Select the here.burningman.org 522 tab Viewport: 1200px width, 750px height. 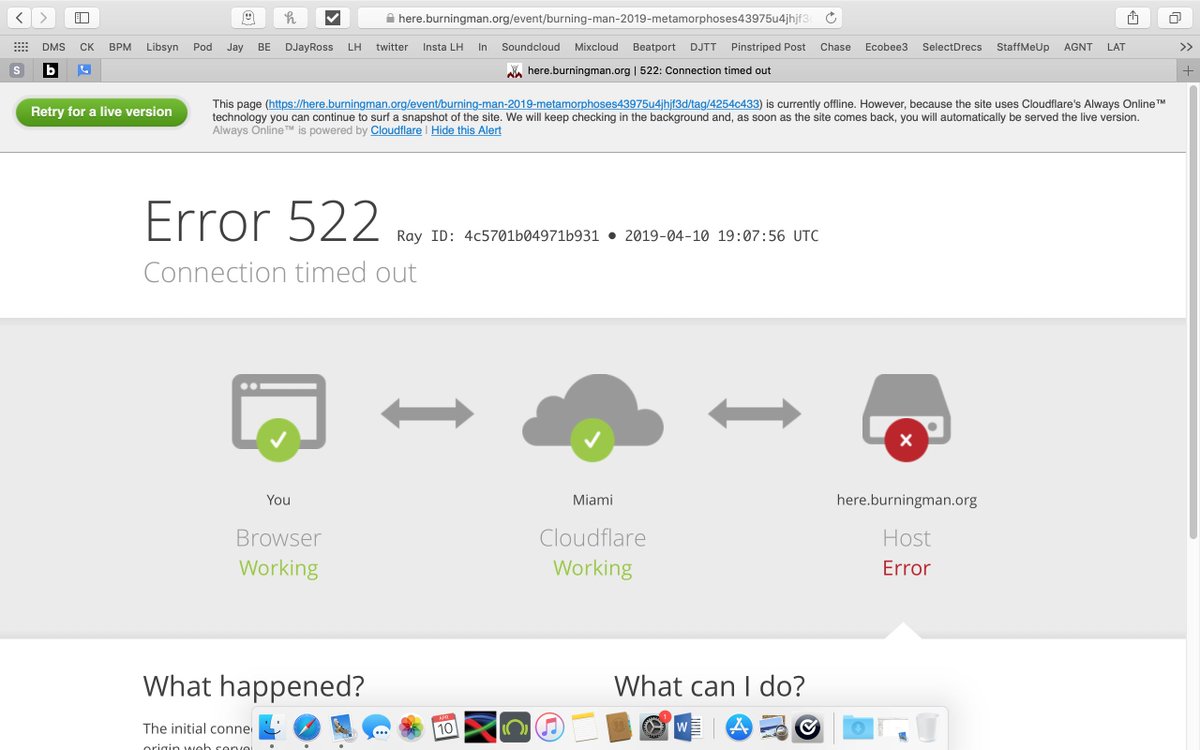tap(639, 70)
